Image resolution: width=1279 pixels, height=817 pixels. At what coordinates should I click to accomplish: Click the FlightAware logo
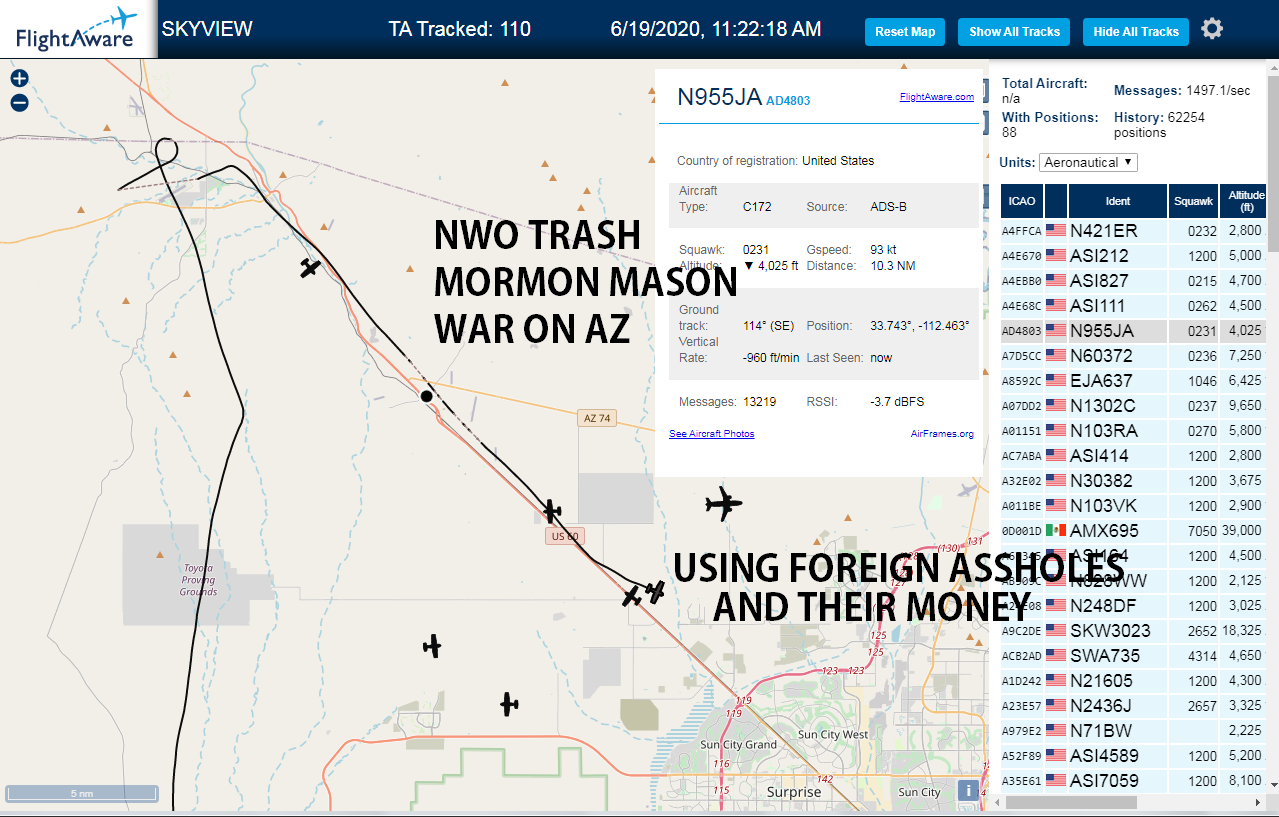76,30
